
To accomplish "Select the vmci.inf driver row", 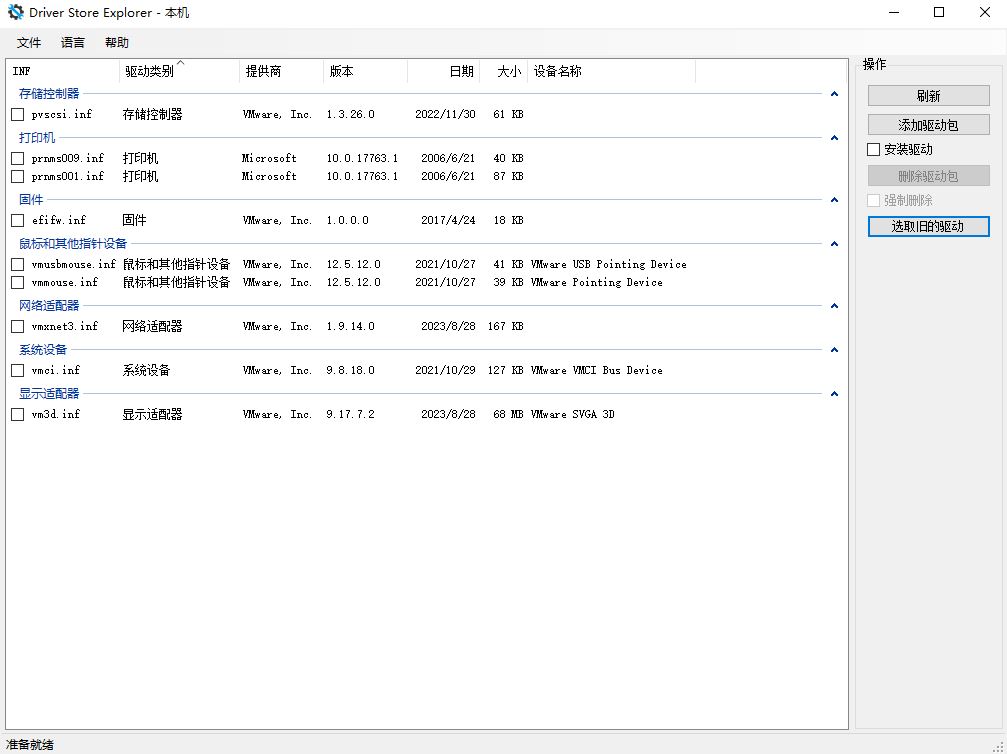I will pyautogui.click(x=56, y=371).
